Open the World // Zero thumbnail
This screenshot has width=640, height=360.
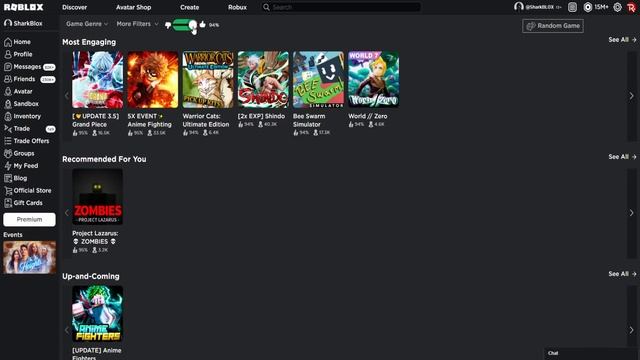tap(373, 80)
